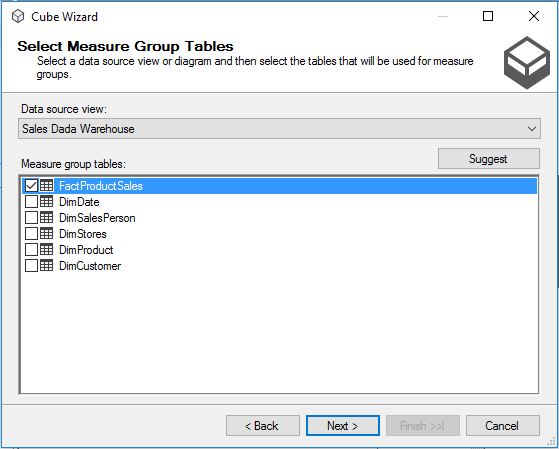Return with the Back button

pos(262,425)
